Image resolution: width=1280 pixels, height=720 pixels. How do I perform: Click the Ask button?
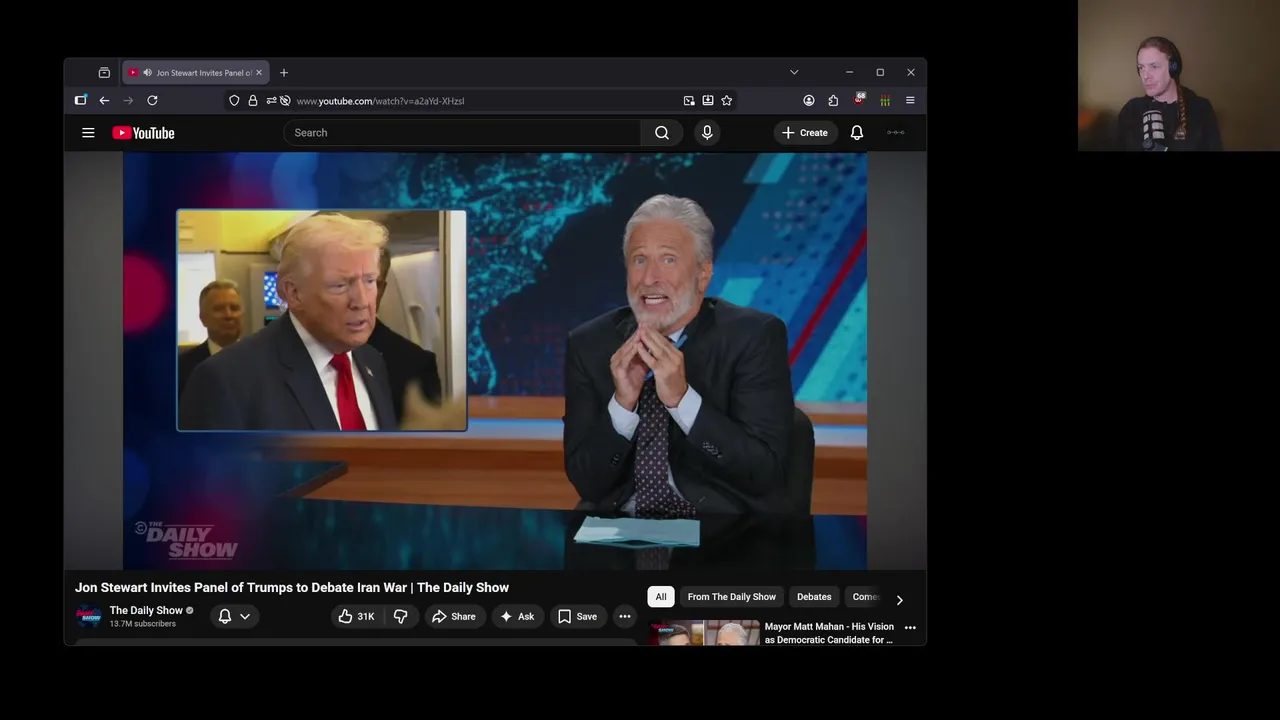(x=517, y=616)
